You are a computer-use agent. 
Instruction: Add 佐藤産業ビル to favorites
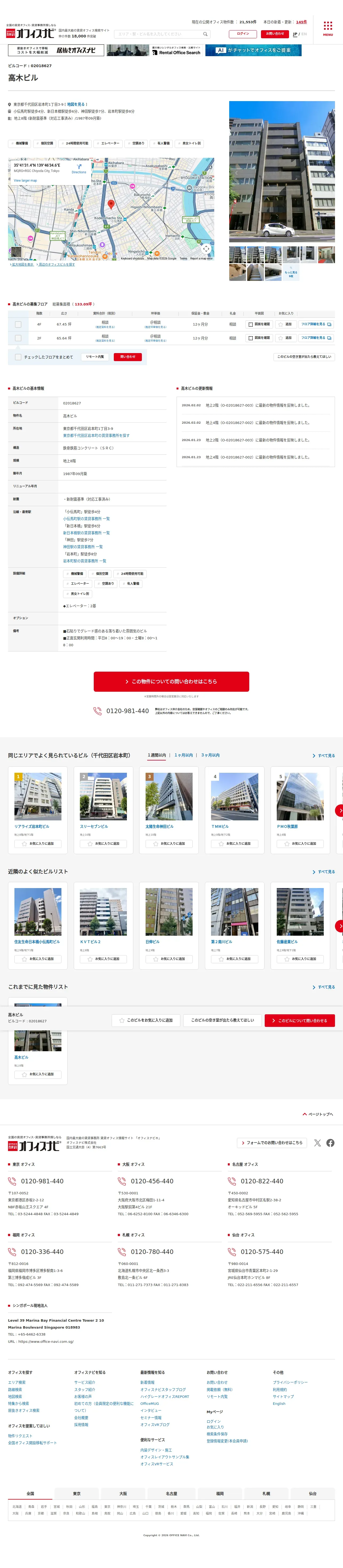(301, 959)
